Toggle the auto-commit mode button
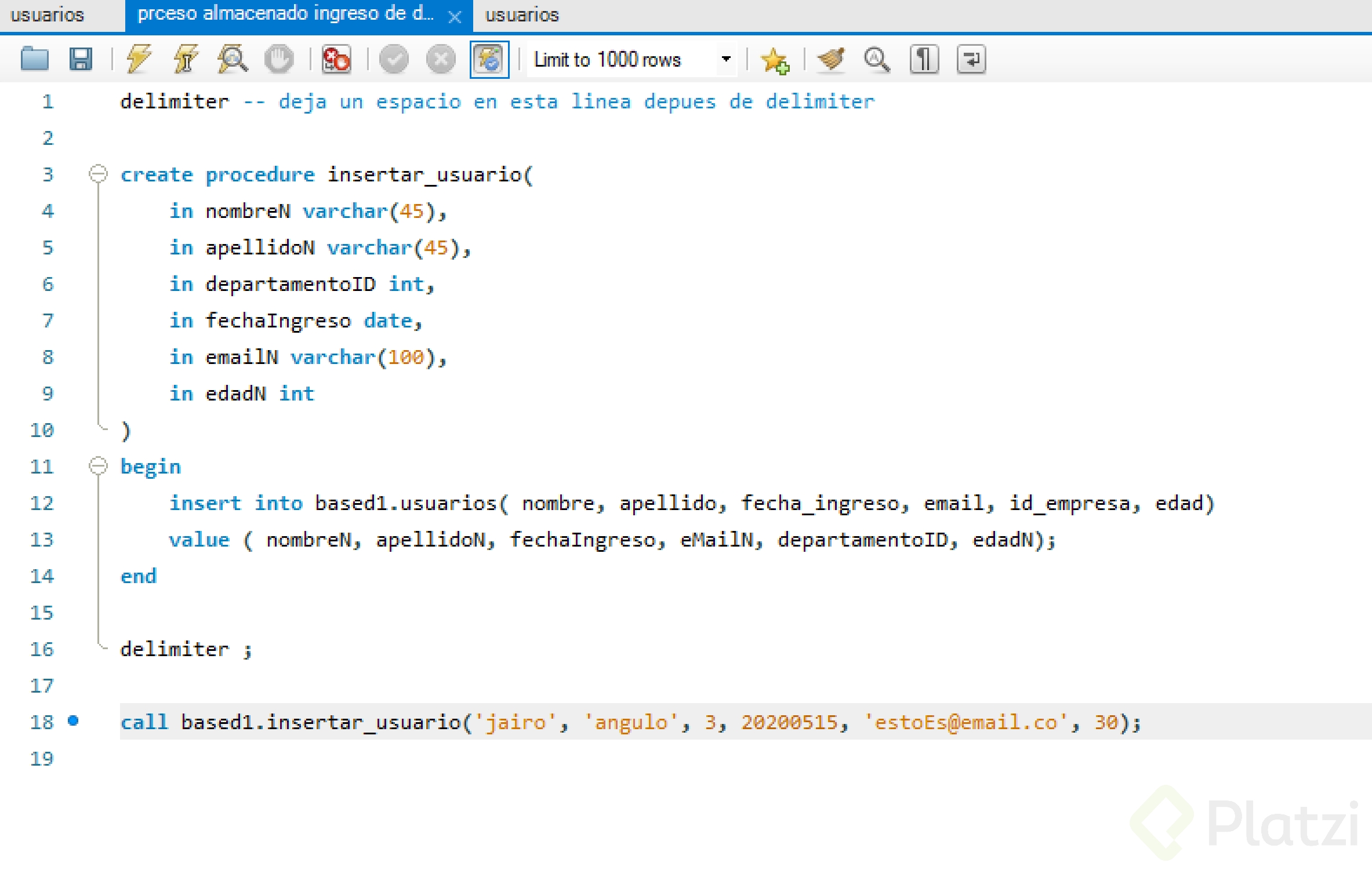1372x870 pixels. tap(489, 59)
